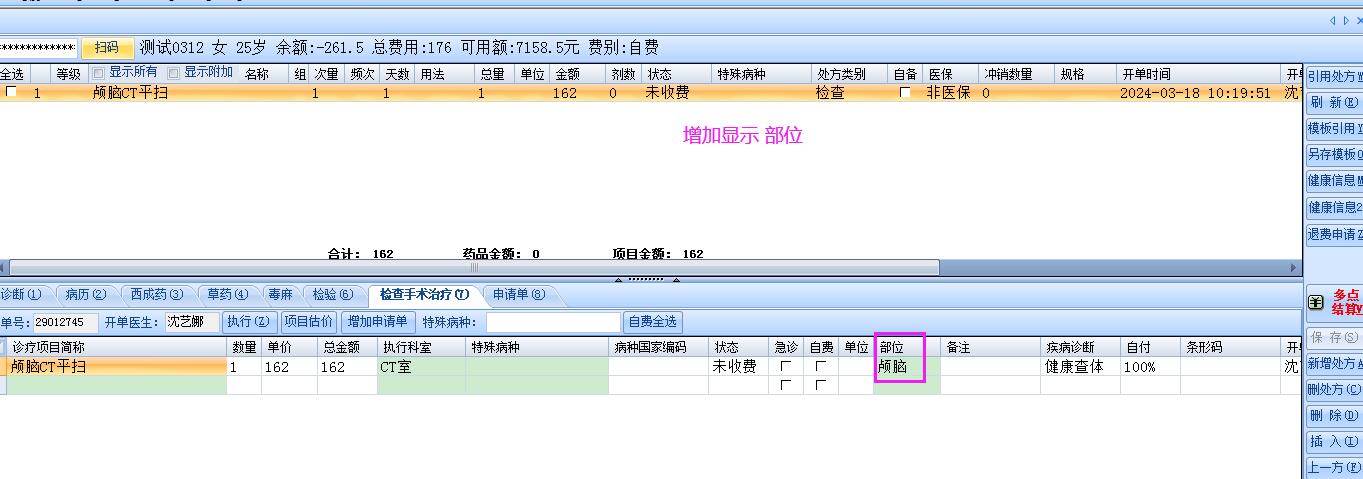Click the 上一方 sidebar button

tap(1335, 468)
